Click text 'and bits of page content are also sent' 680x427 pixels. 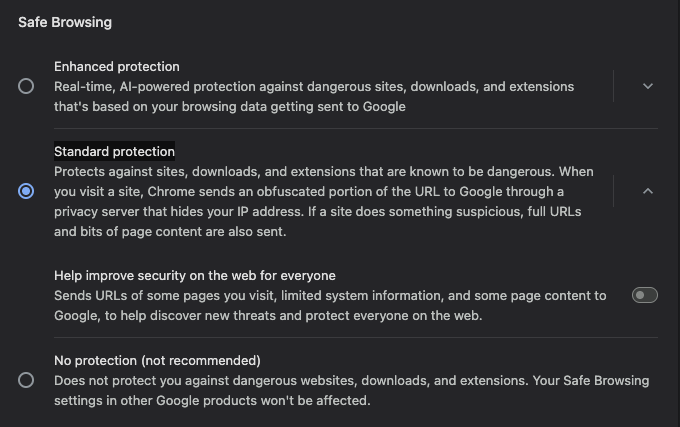pyautogui.click(x=170, y=232)
